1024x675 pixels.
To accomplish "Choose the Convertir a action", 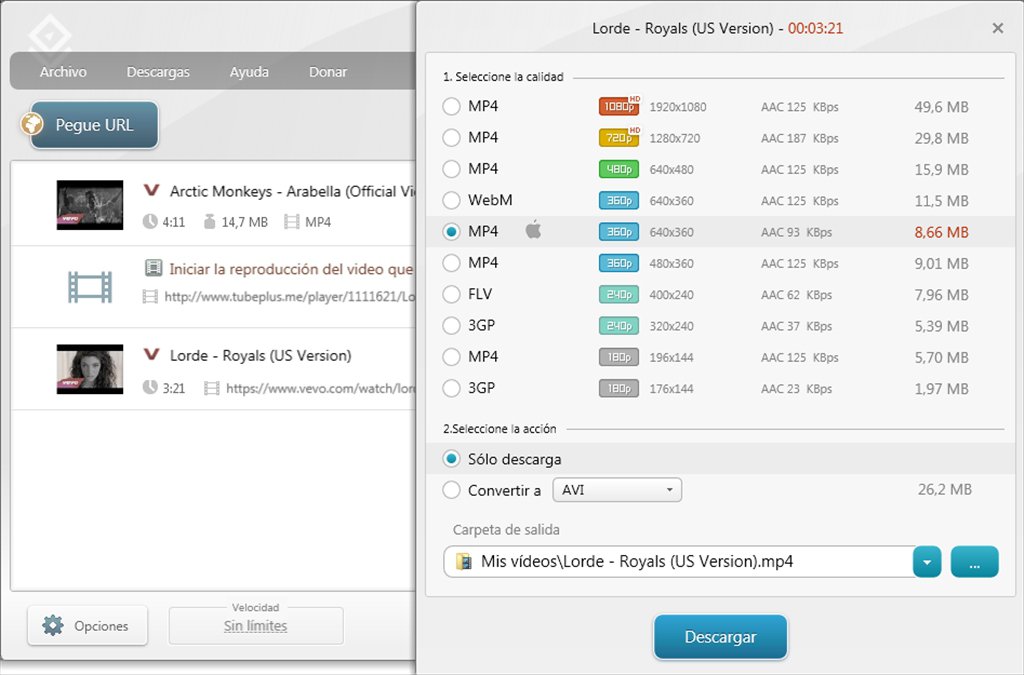I will click(x=451, y=490).
